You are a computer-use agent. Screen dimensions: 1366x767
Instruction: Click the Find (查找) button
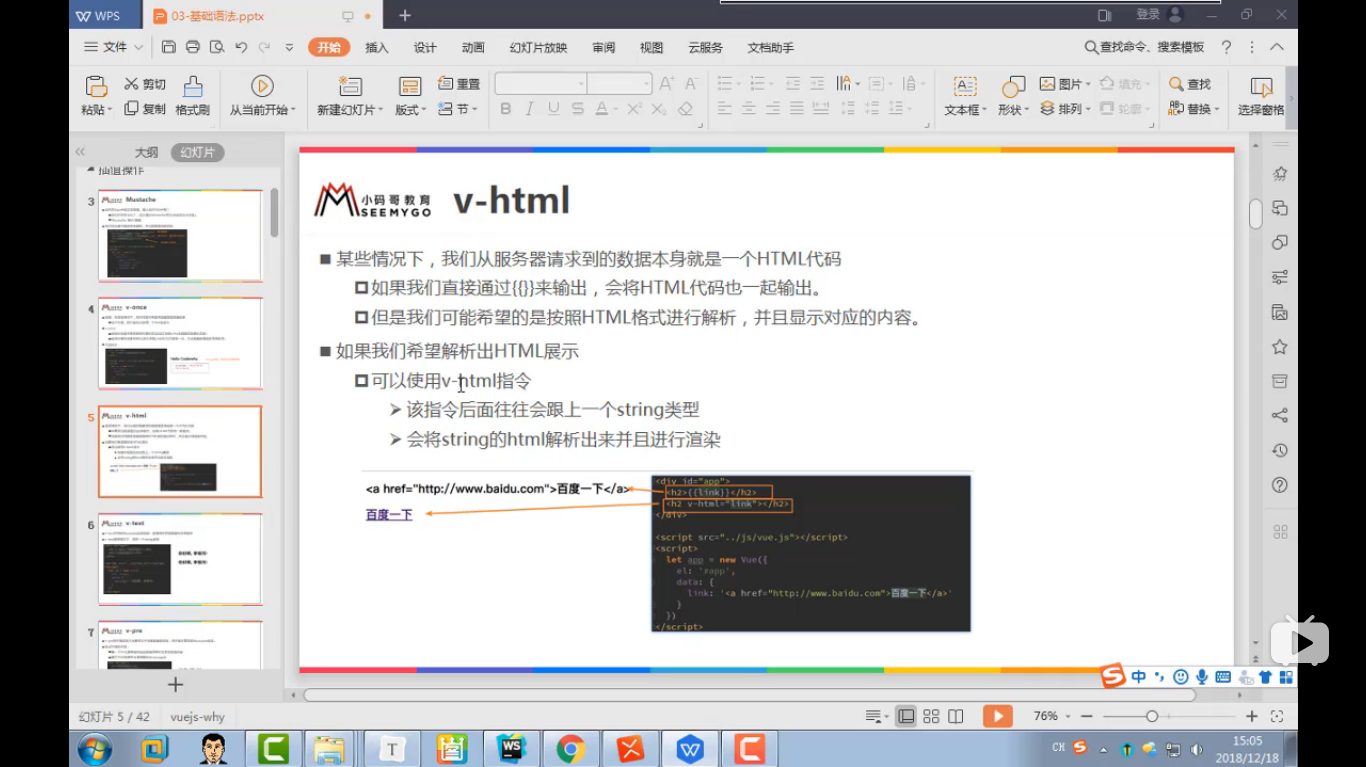tap(1190, 84)
